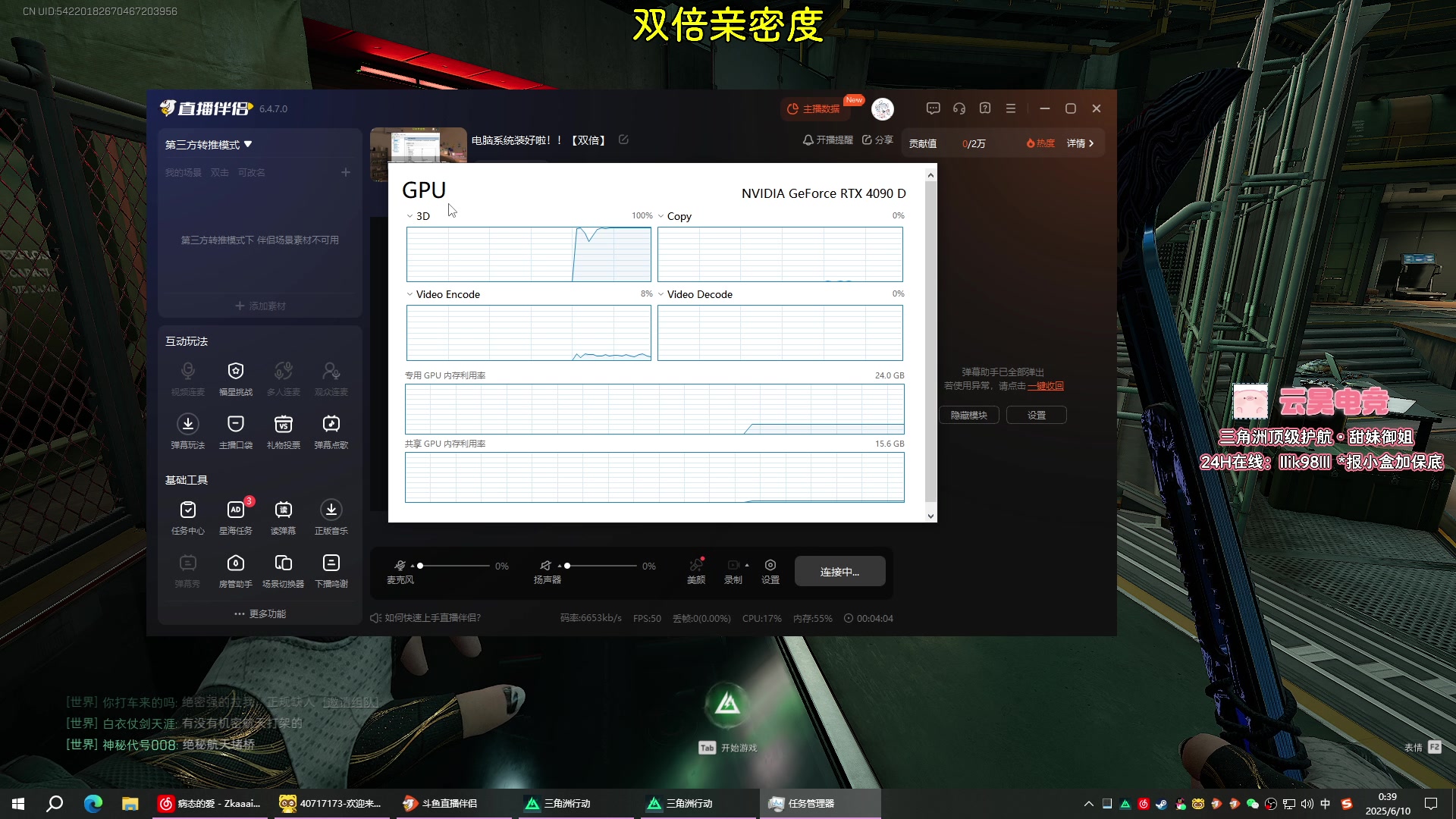Open Windows Start menu
The width and height of the screenshot is (1456, 819).
[18, 803]
